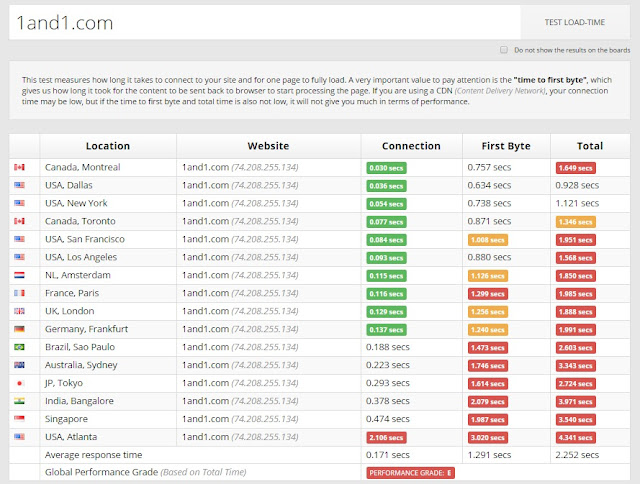The image size is (640, 484).
Task: Click India flag in Bangalore row
Action: coord(19,401)
